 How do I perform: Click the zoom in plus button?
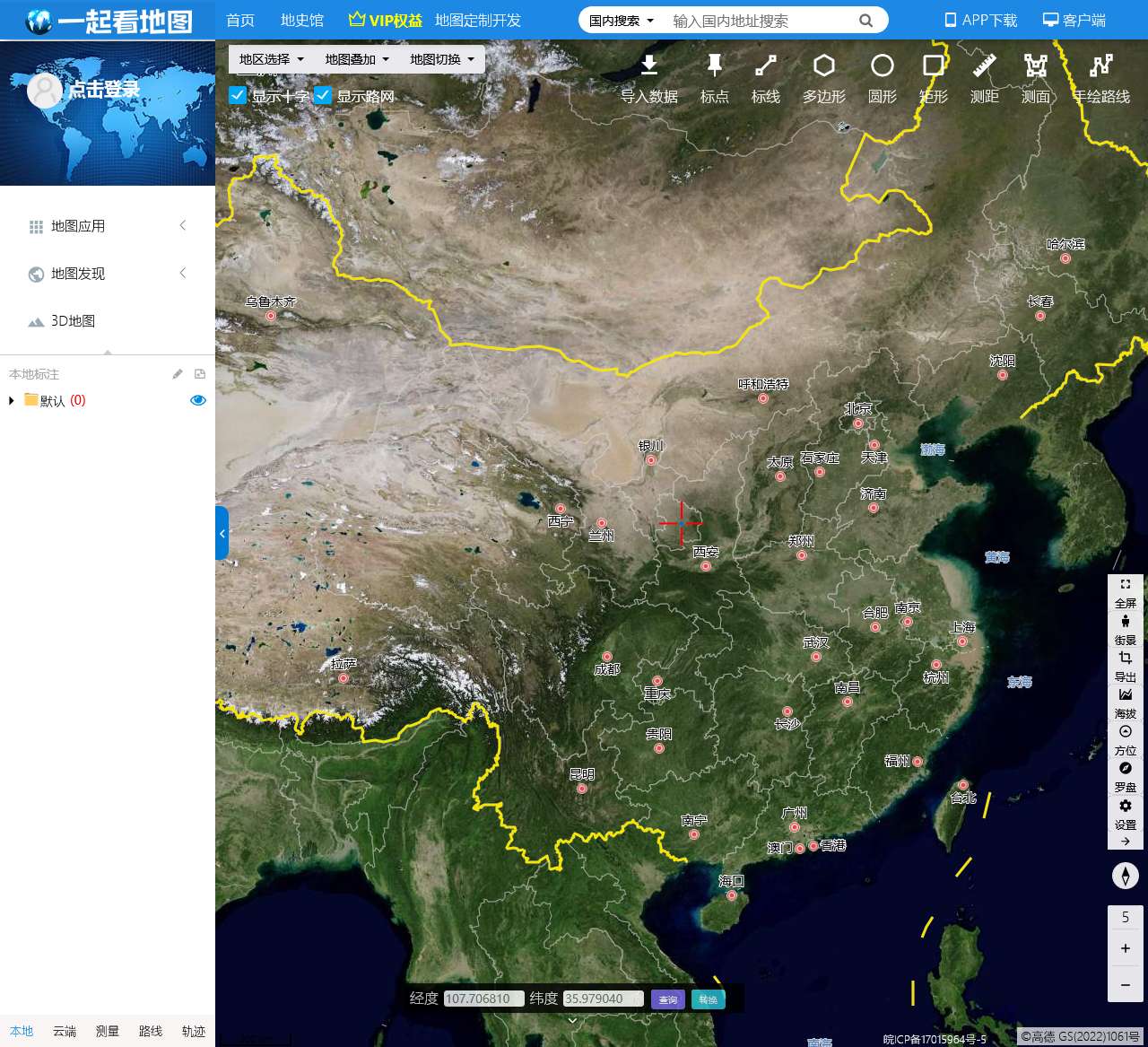1125,948
